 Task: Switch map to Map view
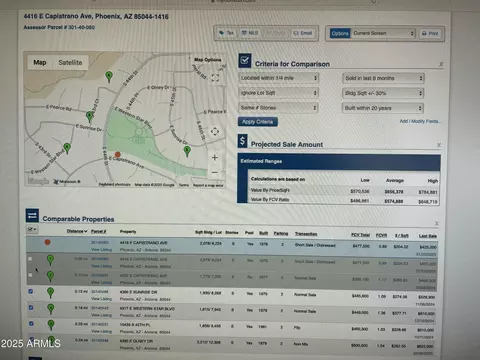[x=40, y=62]
